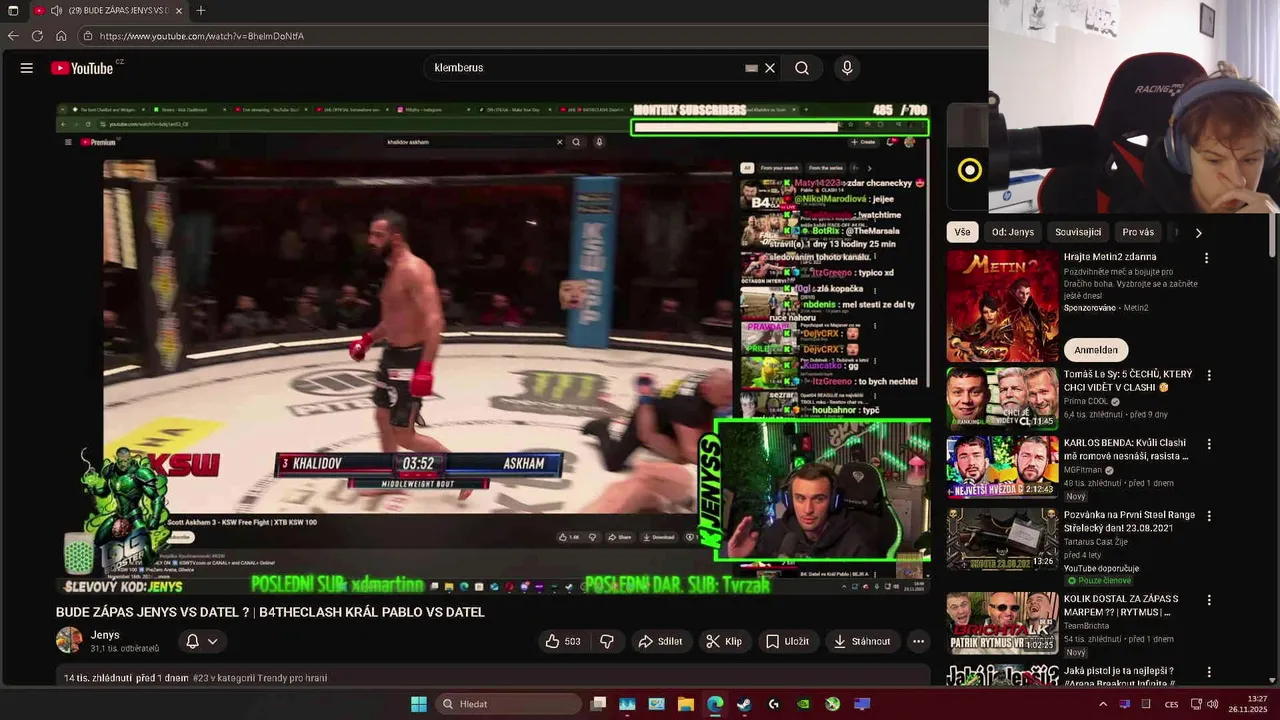Viewport: 1280px width, 720px height.
Task: Open 'Pozvánka na První Steel Range' thumbnail
Action: pyautogui.click(x=1002, y=538)
